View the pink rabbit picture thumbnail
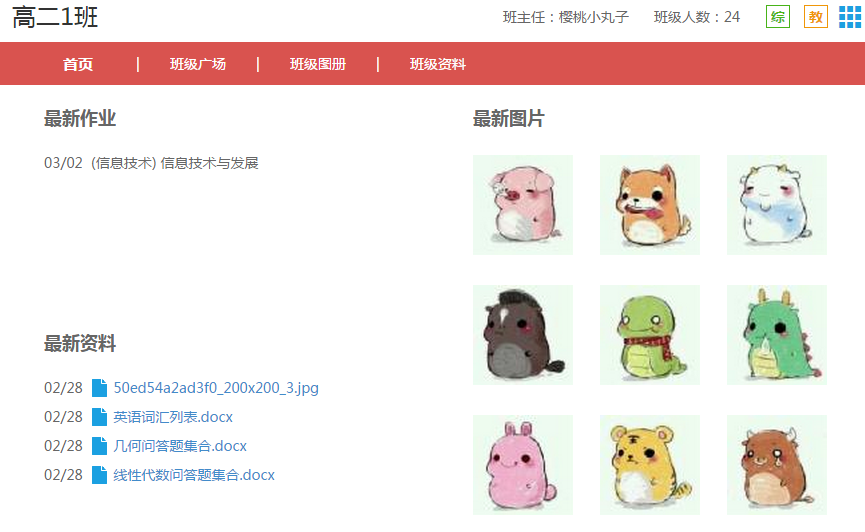The width and height of the screenshot is (865, 532). tap(523, 465)
